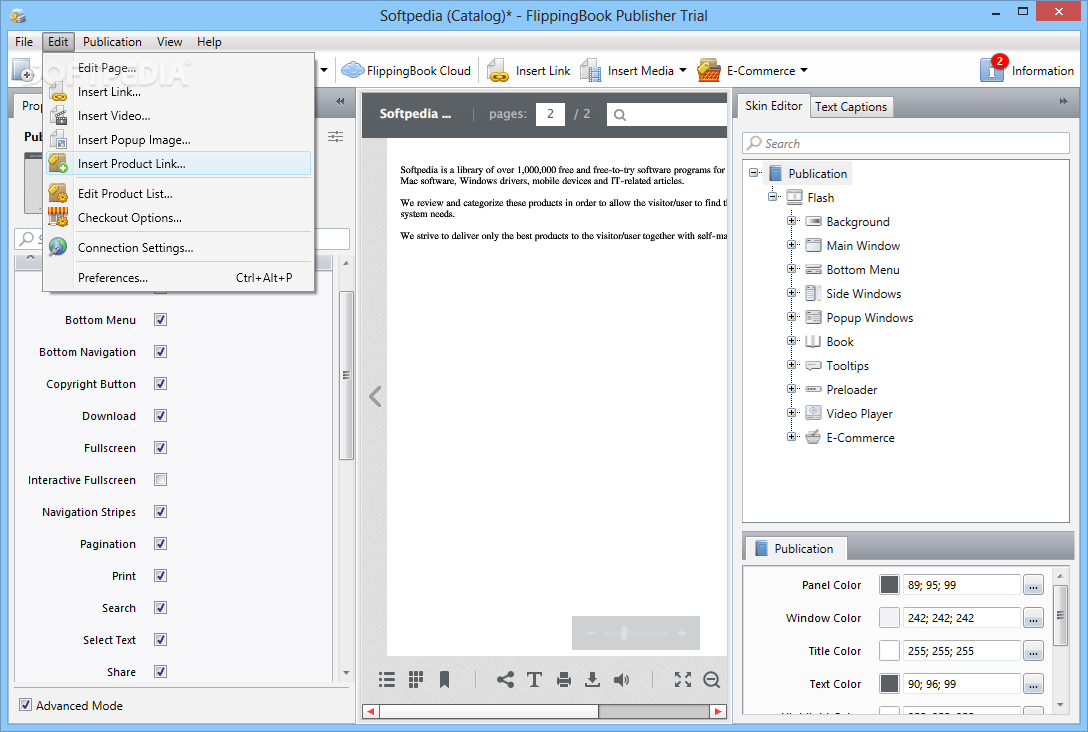Collapse left panel with double-arrow icon
Screen dimensions: 1088x732
(340, 101)
